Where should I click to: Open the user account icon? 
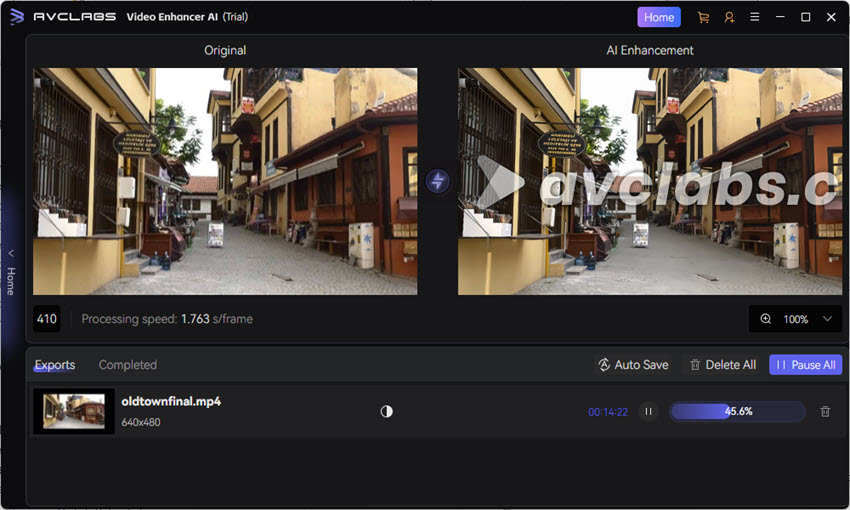coord(729,17)
